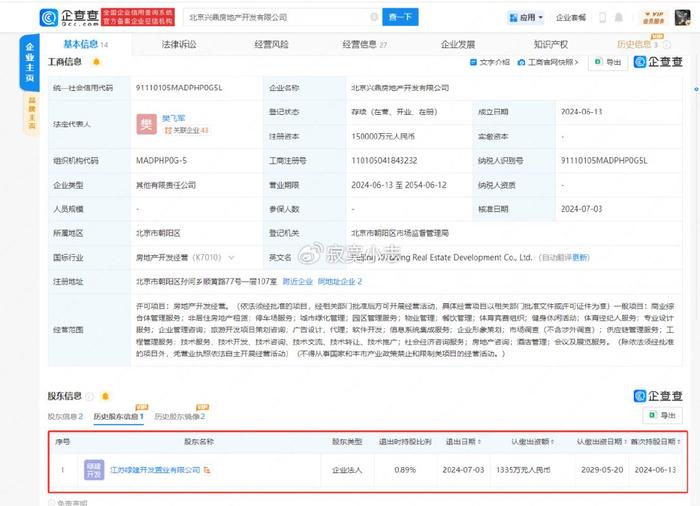Viewport: 700px width, 506px height.
Task: Open the 关联企业 43 related companies link
Action: (x=187, y=130)
